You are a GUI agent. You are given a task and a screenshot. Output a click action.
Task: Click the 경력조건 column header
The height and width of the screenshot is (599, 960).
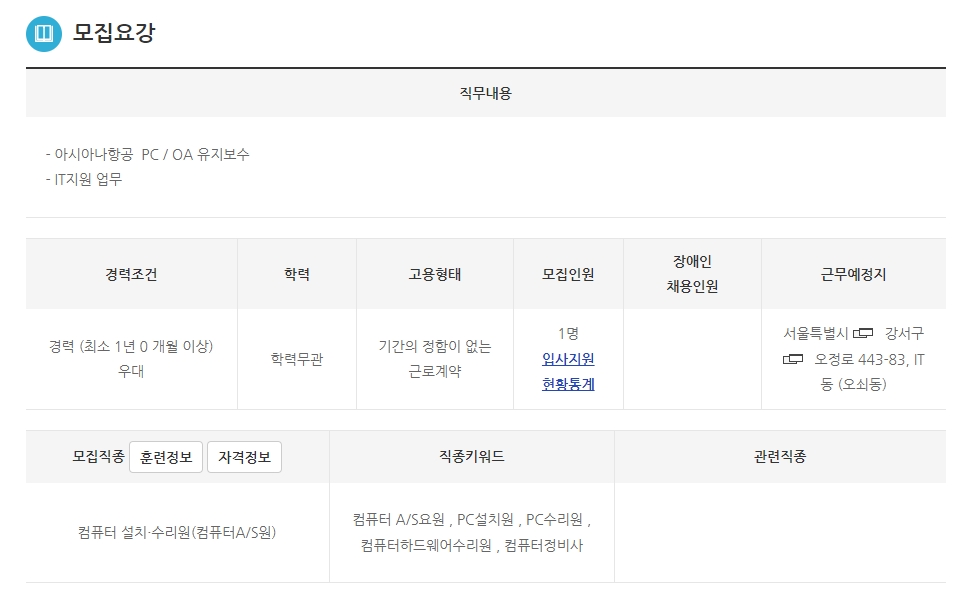click(x=130, y=272)
